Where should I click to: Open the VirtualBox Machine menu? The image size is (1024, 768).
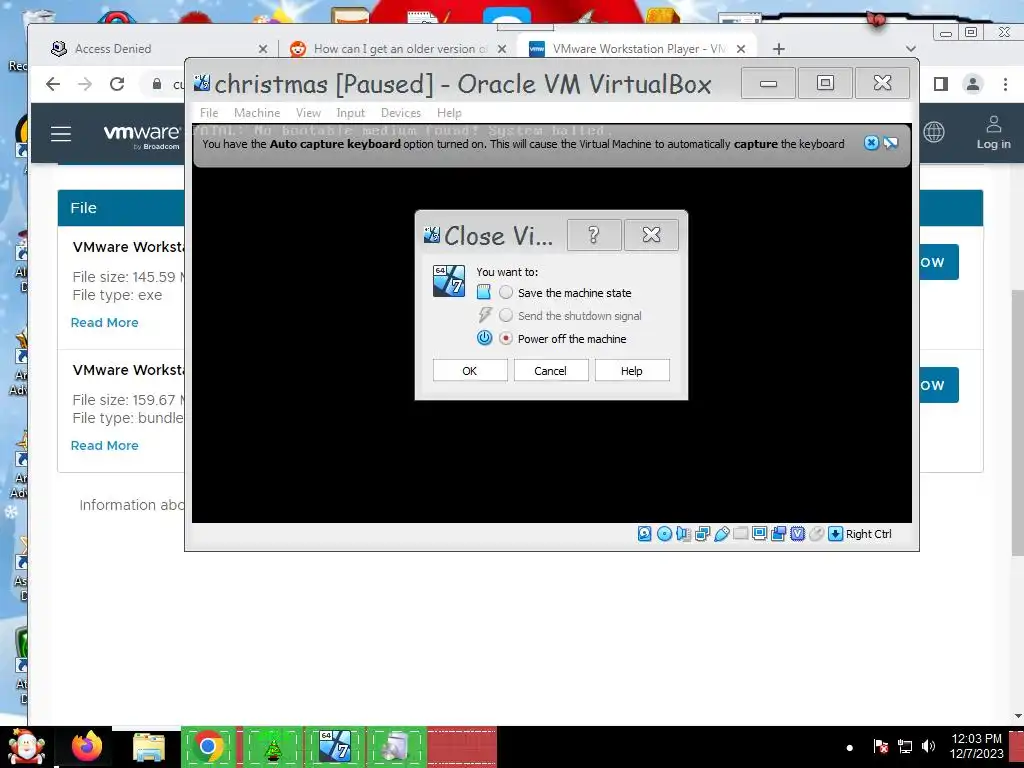point(257,113)
